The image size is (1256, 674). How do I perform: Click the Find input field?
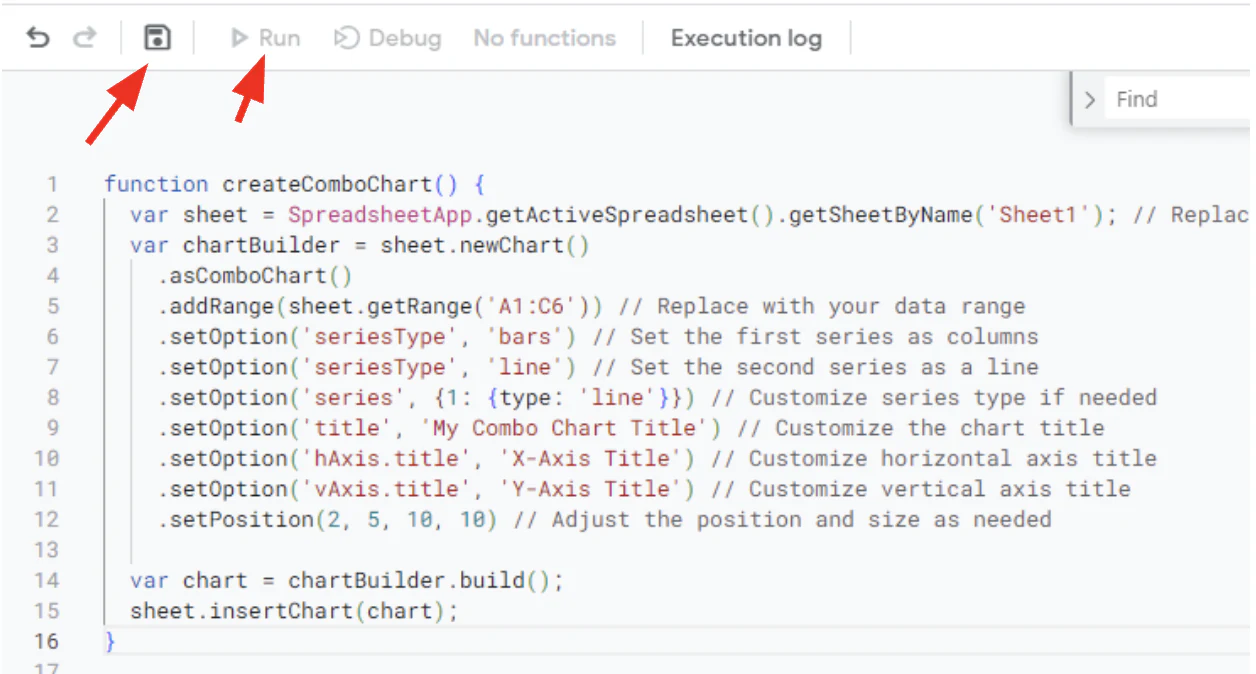[x=1180, y=99]
